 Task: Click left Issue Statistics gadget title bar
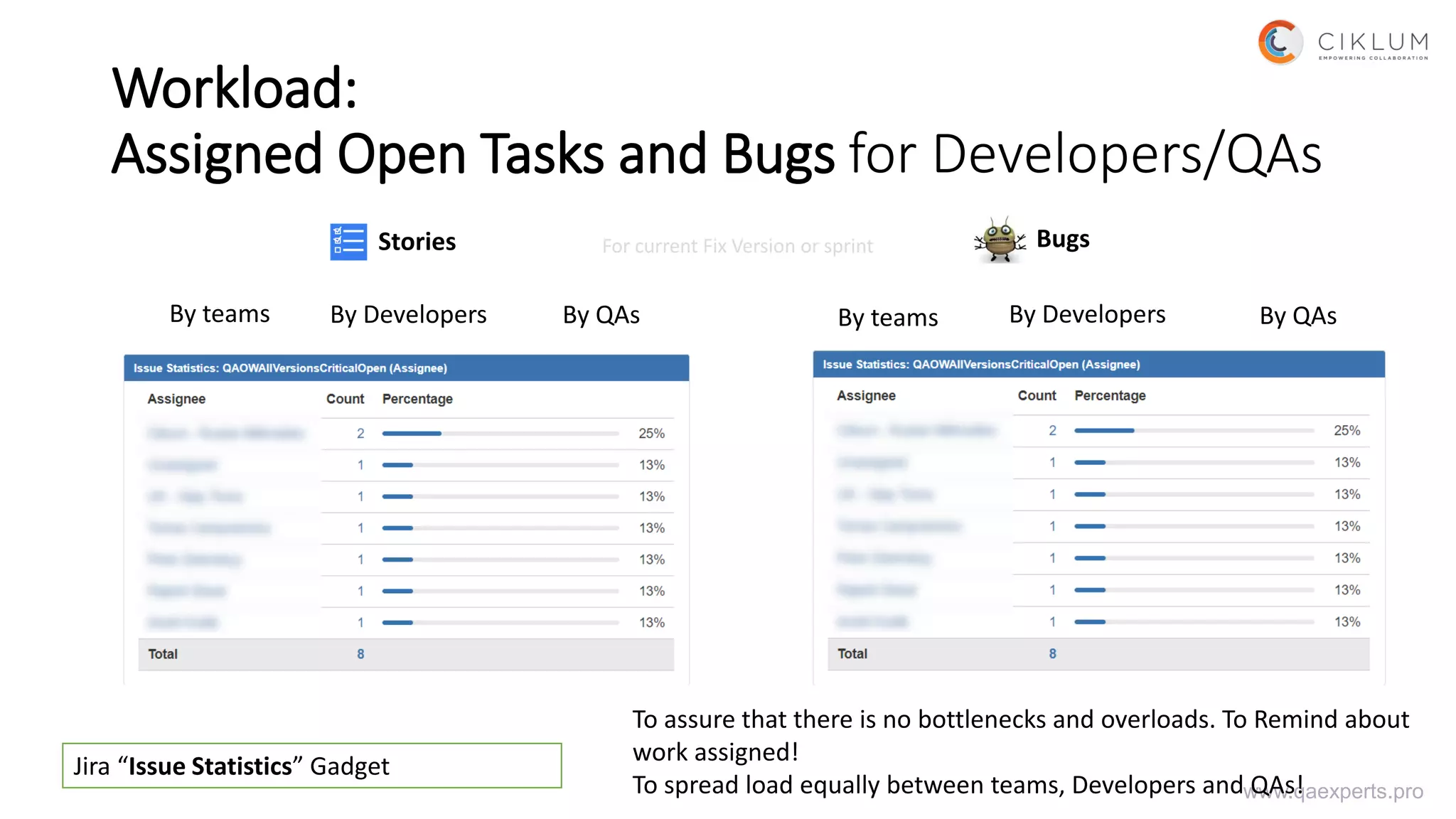(407, 368)
